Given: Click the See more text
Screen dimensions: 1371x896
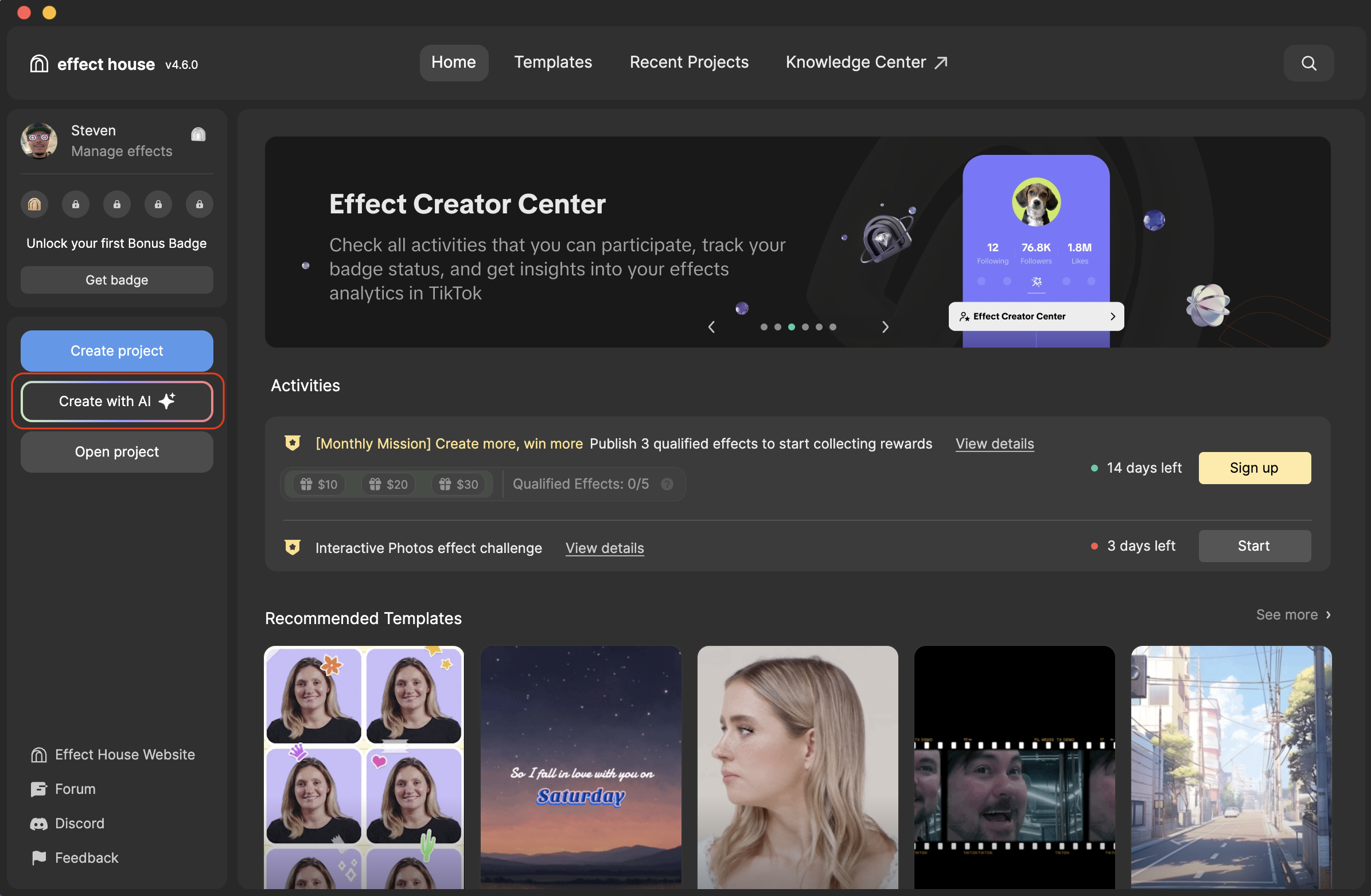Looking at the screenshot, I should 1286,615.
